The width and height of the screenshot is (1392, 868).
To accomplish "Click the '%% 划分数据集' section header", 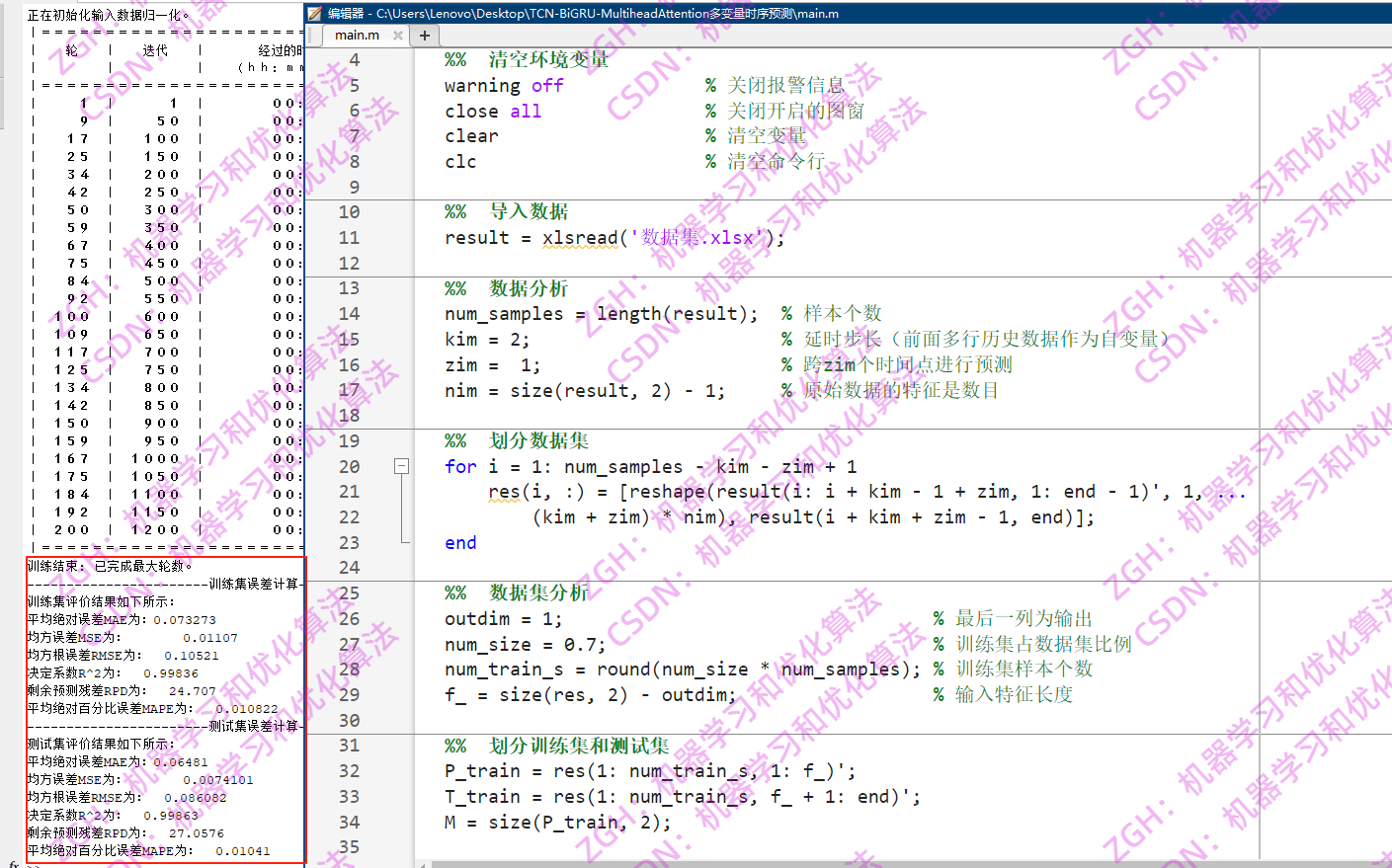I will tap(517, 441).
